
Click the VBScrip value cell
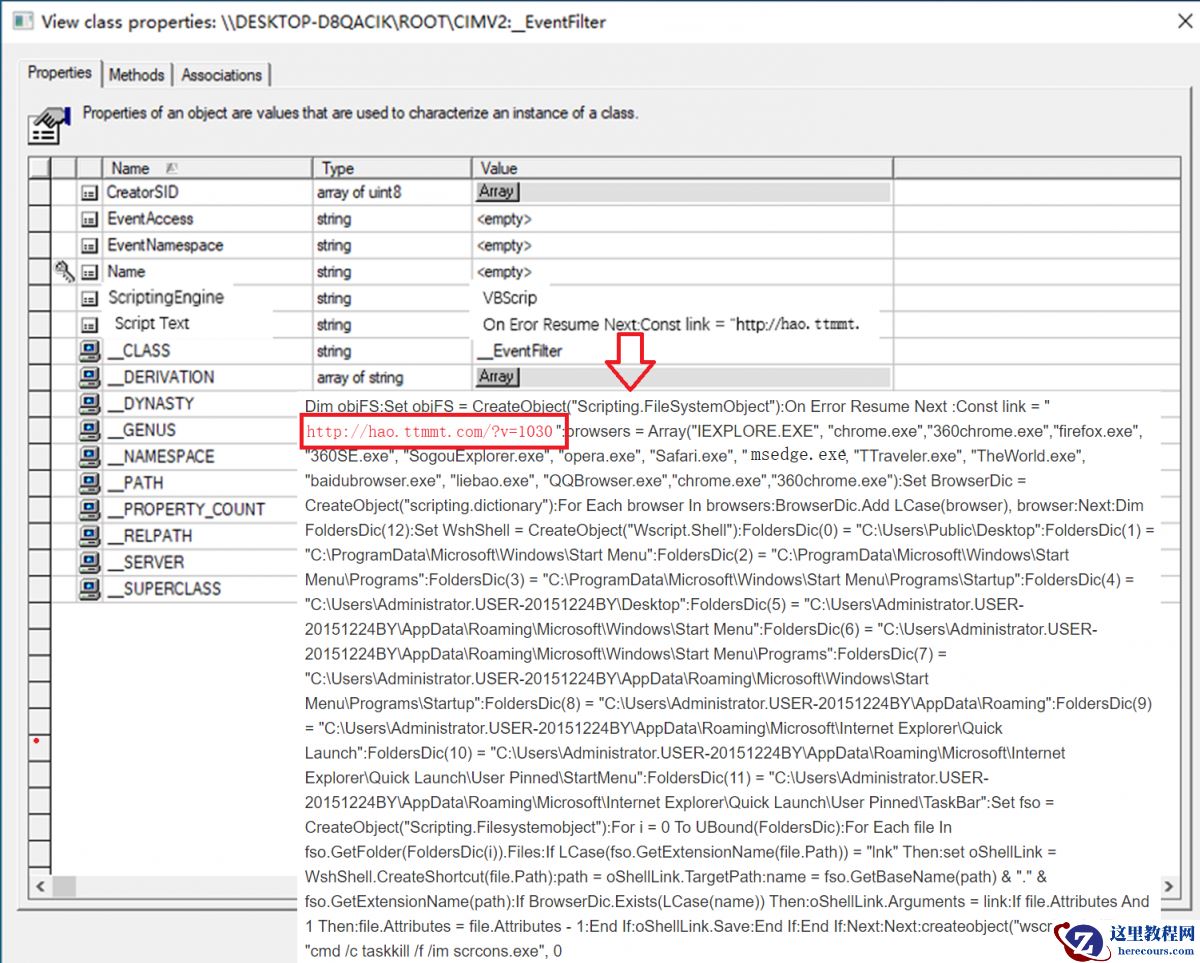(x=510, y=298)
